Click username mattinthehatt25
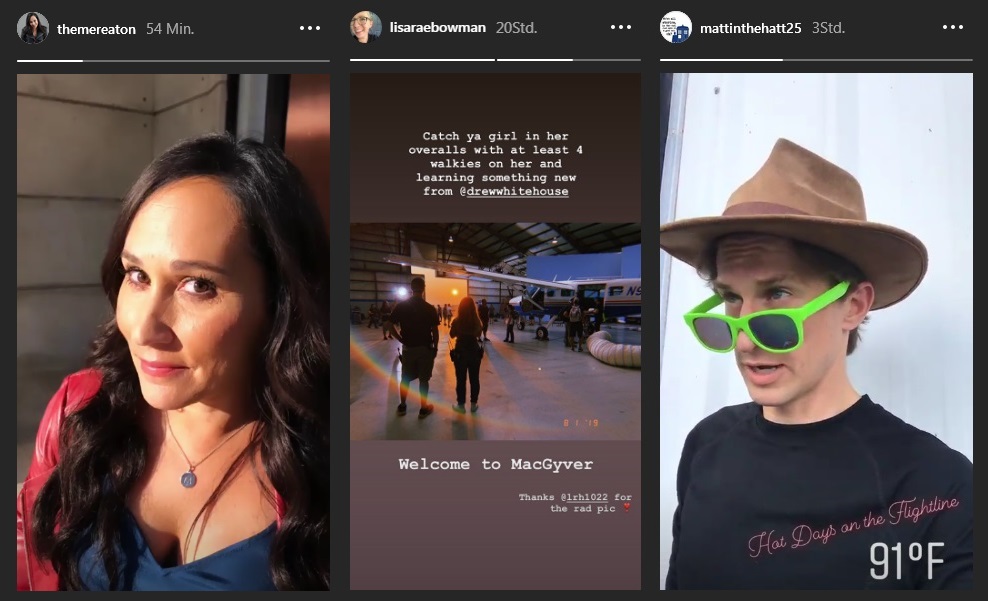This screenshot has width=988, height=601. coord(750,28)
